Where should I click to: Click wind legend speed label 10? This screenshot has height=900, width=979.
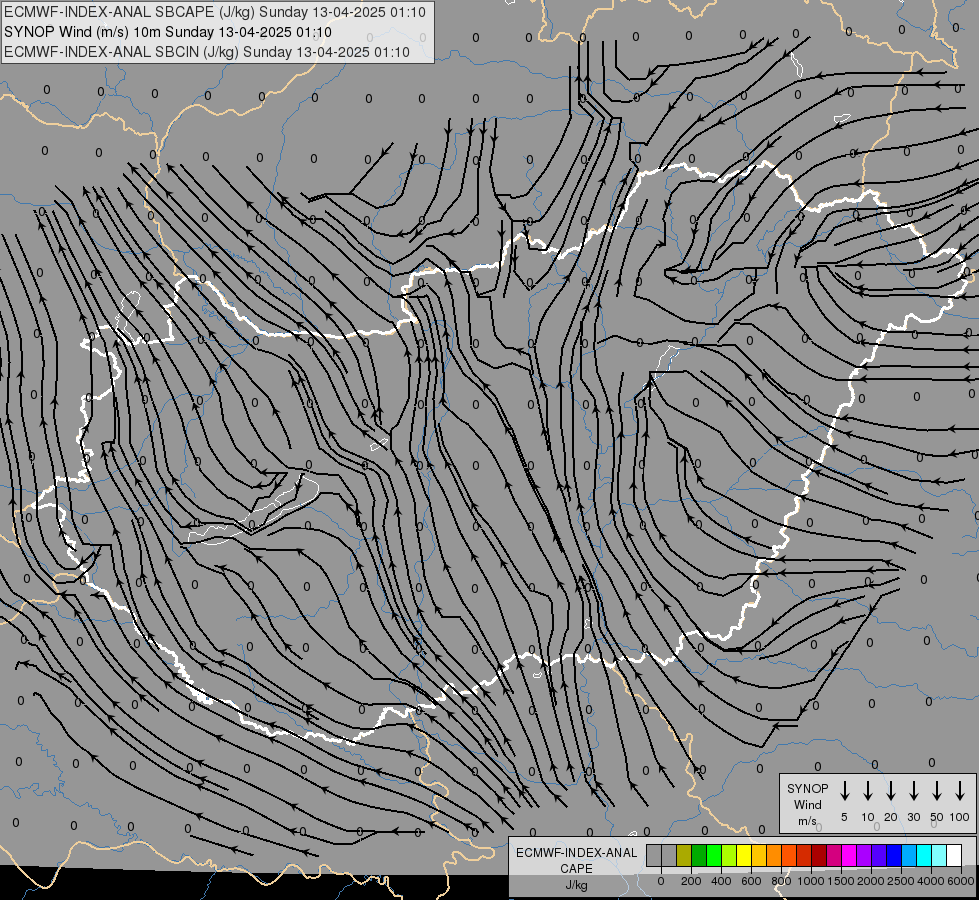[x=867, y=817]
